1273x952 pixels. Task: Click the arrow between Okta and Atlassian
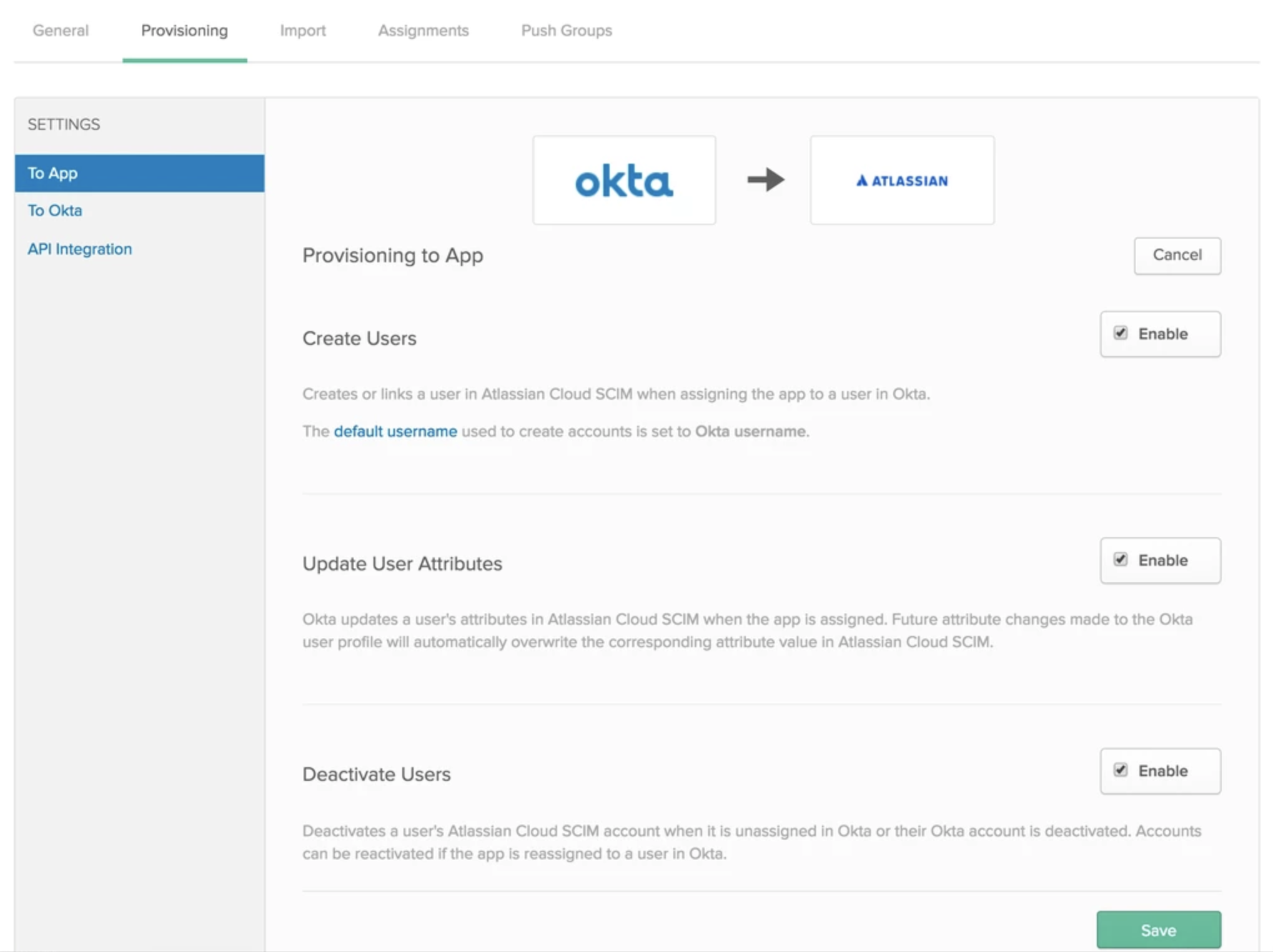click(x=765, y=180)
